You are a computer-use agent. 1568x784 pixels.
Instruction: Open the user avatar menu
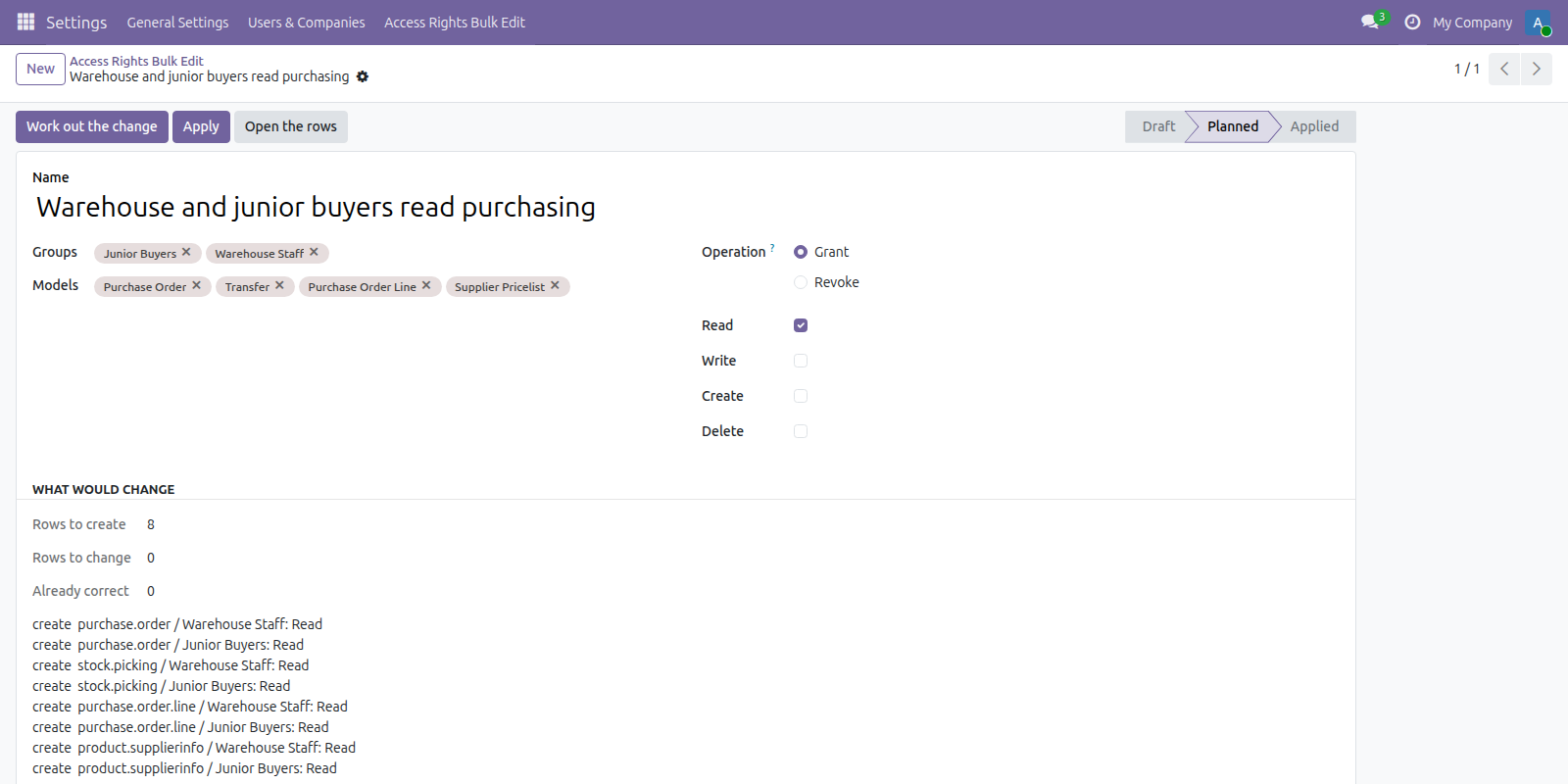click(x=1538, y=22)
